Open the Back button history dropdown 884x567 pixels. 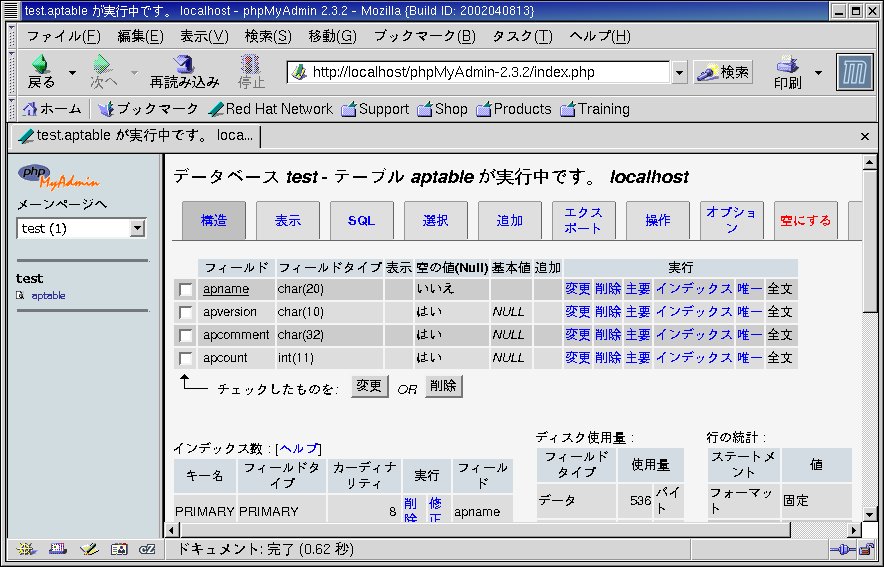tap(72, 72)
